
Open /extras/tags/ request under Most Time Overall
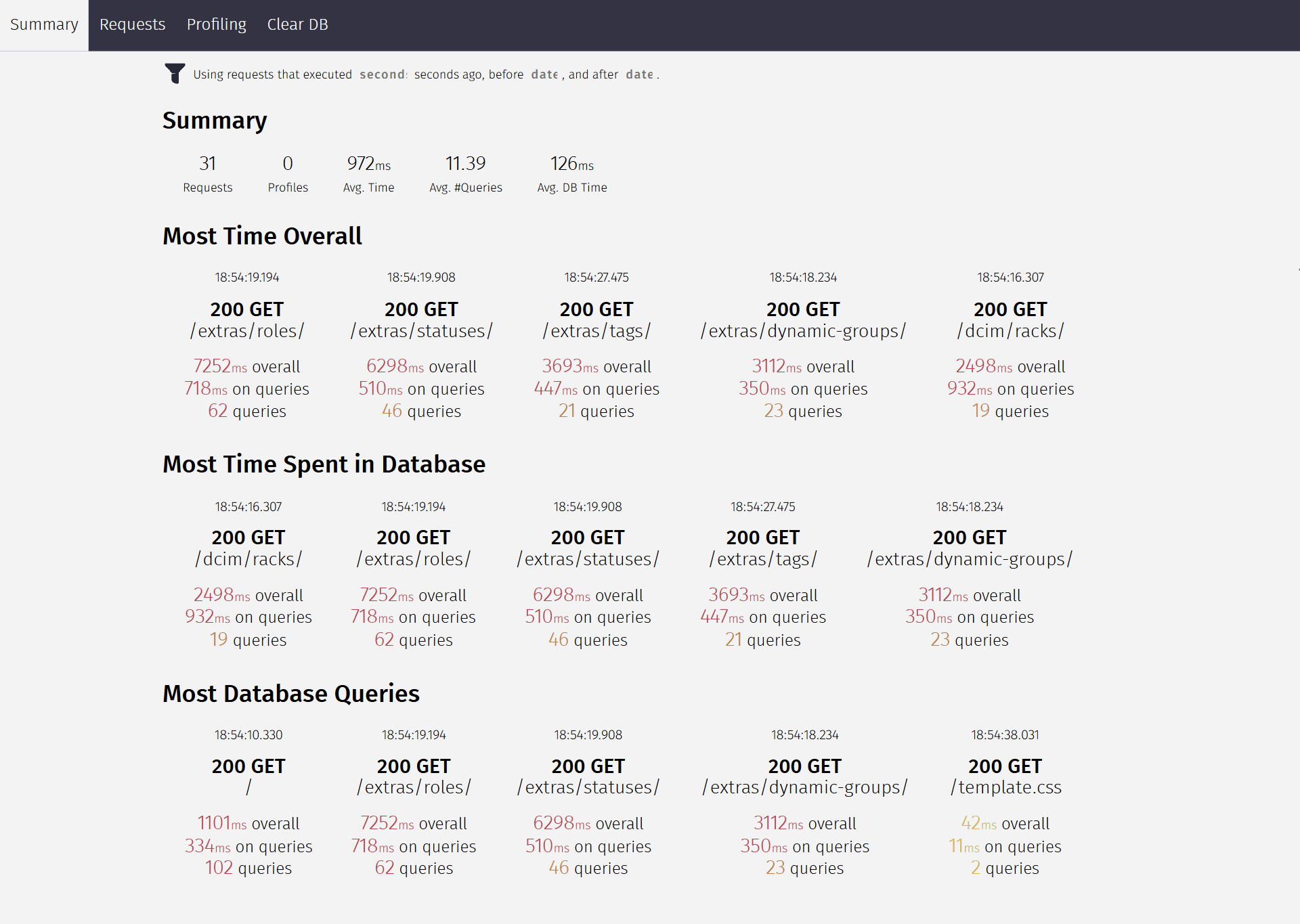tap(596, 330)
